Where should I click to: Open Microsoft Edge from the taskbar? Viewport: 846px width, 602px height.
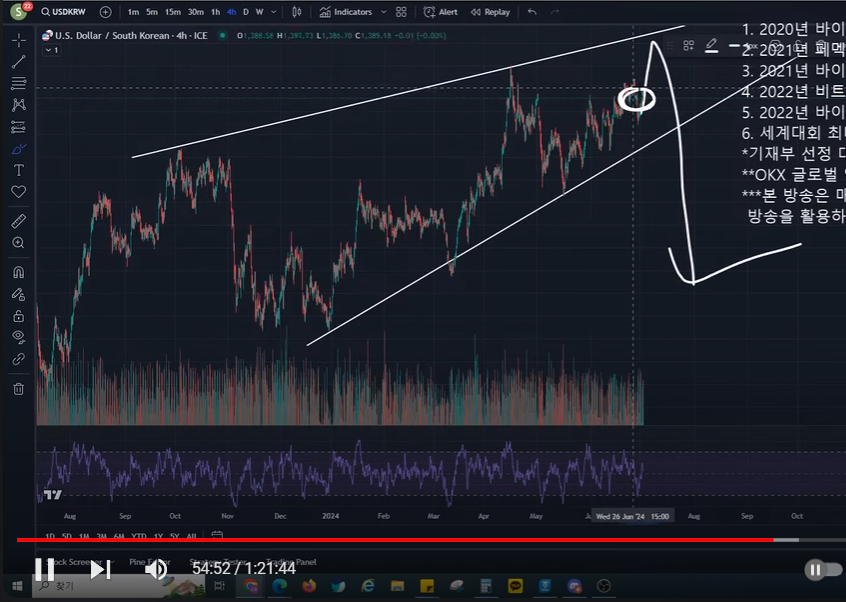click(279, 586)
